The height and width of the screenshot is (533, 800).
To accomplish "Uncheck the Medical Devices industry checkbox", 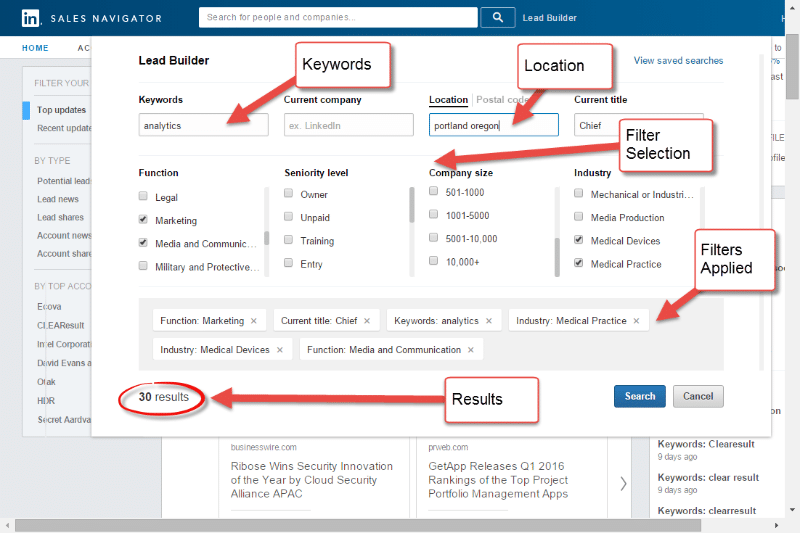I will (x=579, y=240).
